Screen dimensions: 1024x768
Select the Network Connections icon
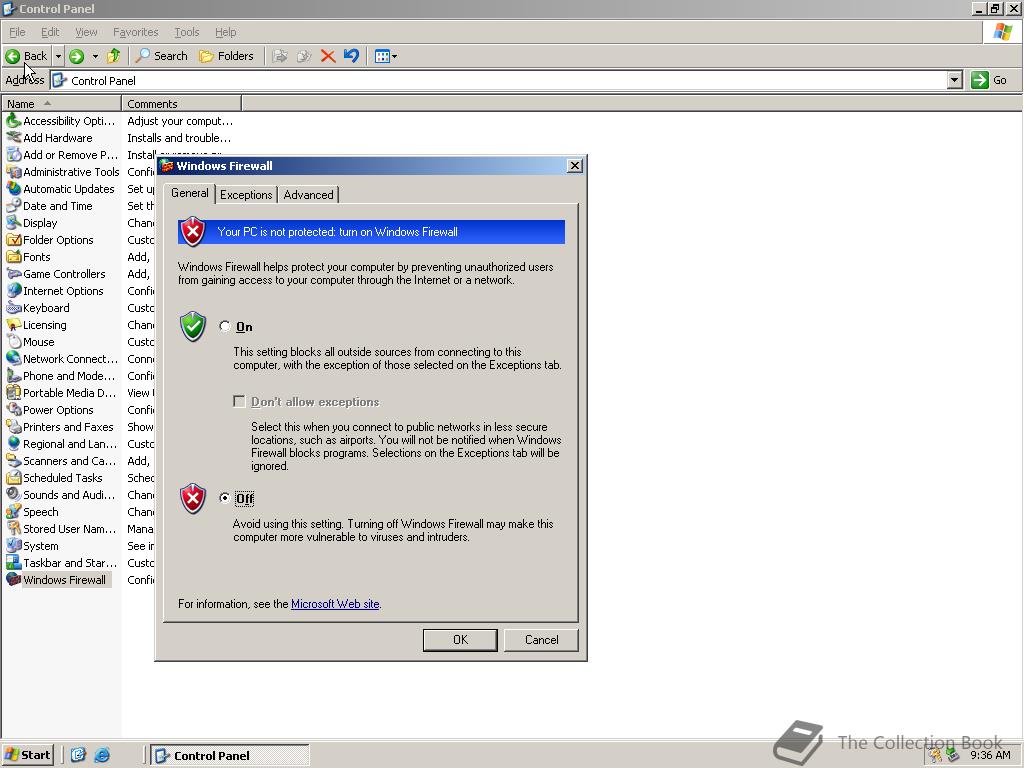click(13, 358)
